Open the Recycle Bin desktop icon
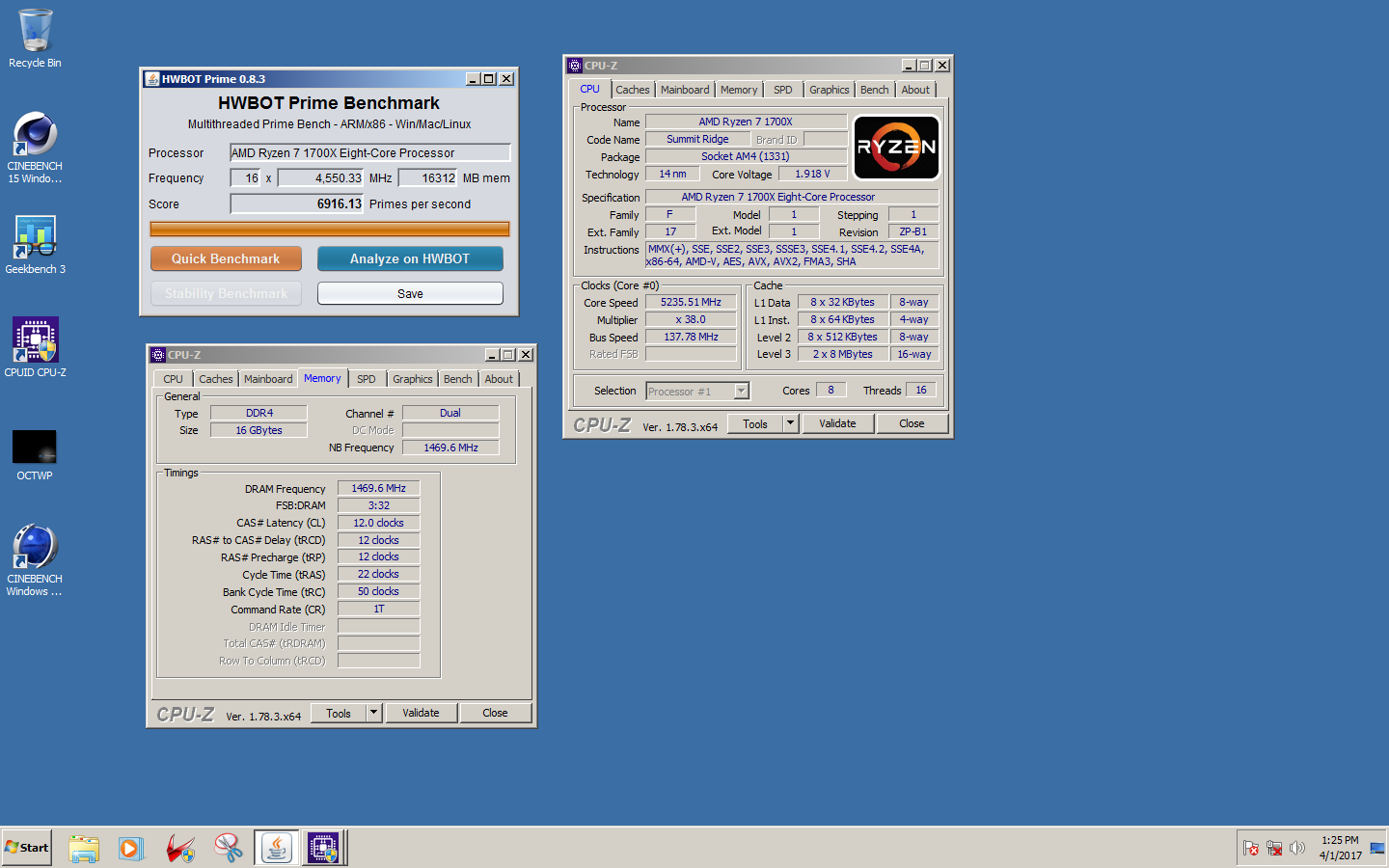This screenshot has width=1389, height=868. (x=35, y=39)
